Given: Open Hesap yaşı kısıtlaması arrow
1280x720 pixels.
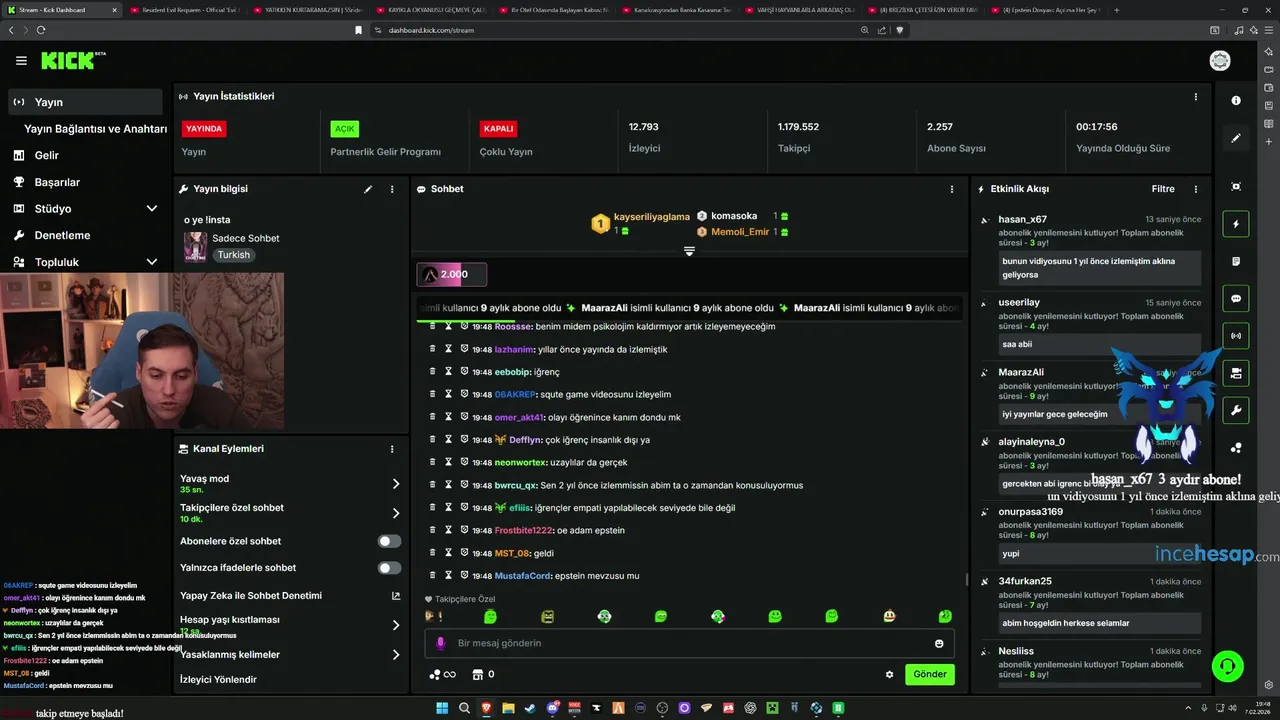Looking at the screenshot, I should 395,625.
